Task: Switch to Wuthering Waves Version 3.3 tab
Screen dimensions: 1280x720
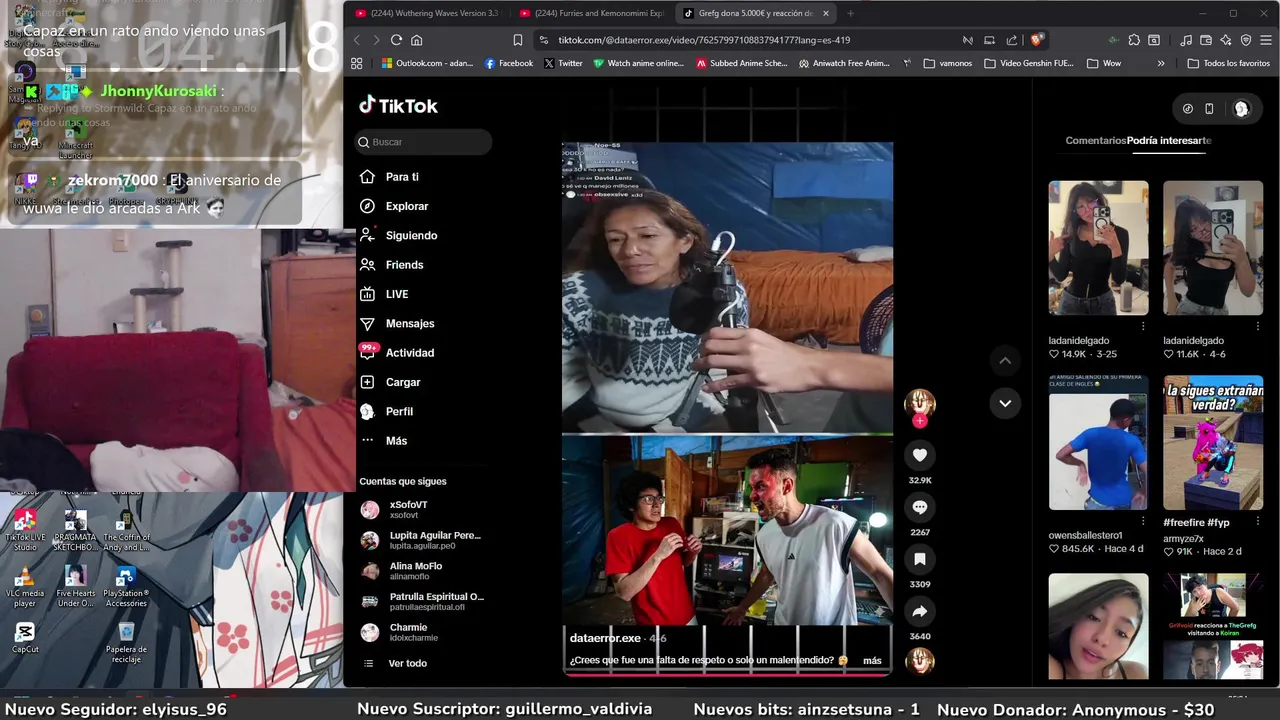Action: tap(427, 13)
